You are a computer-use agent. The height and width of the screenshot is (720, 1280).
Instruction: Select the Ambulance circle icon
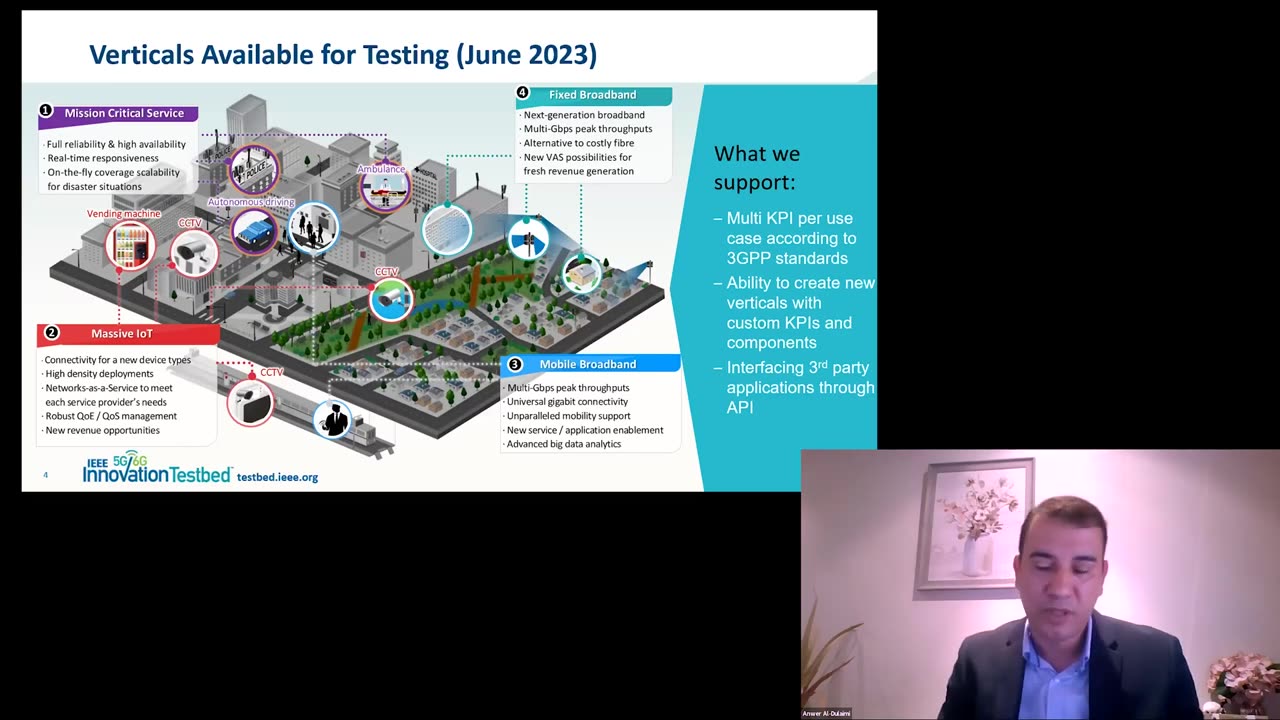click(x=385, y=187)
